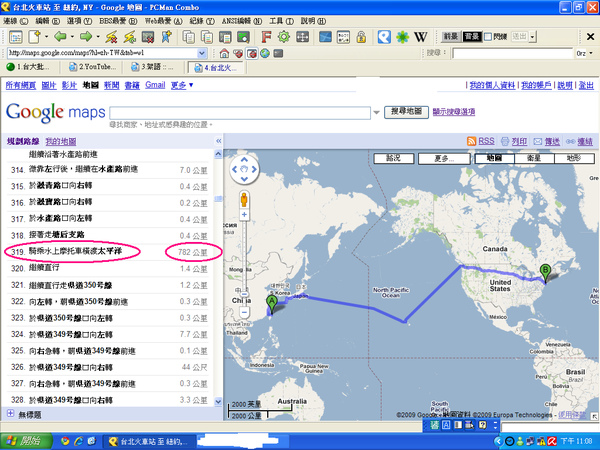
Task: Switch to tab 2.YouTube
Action: click(93, 67)
